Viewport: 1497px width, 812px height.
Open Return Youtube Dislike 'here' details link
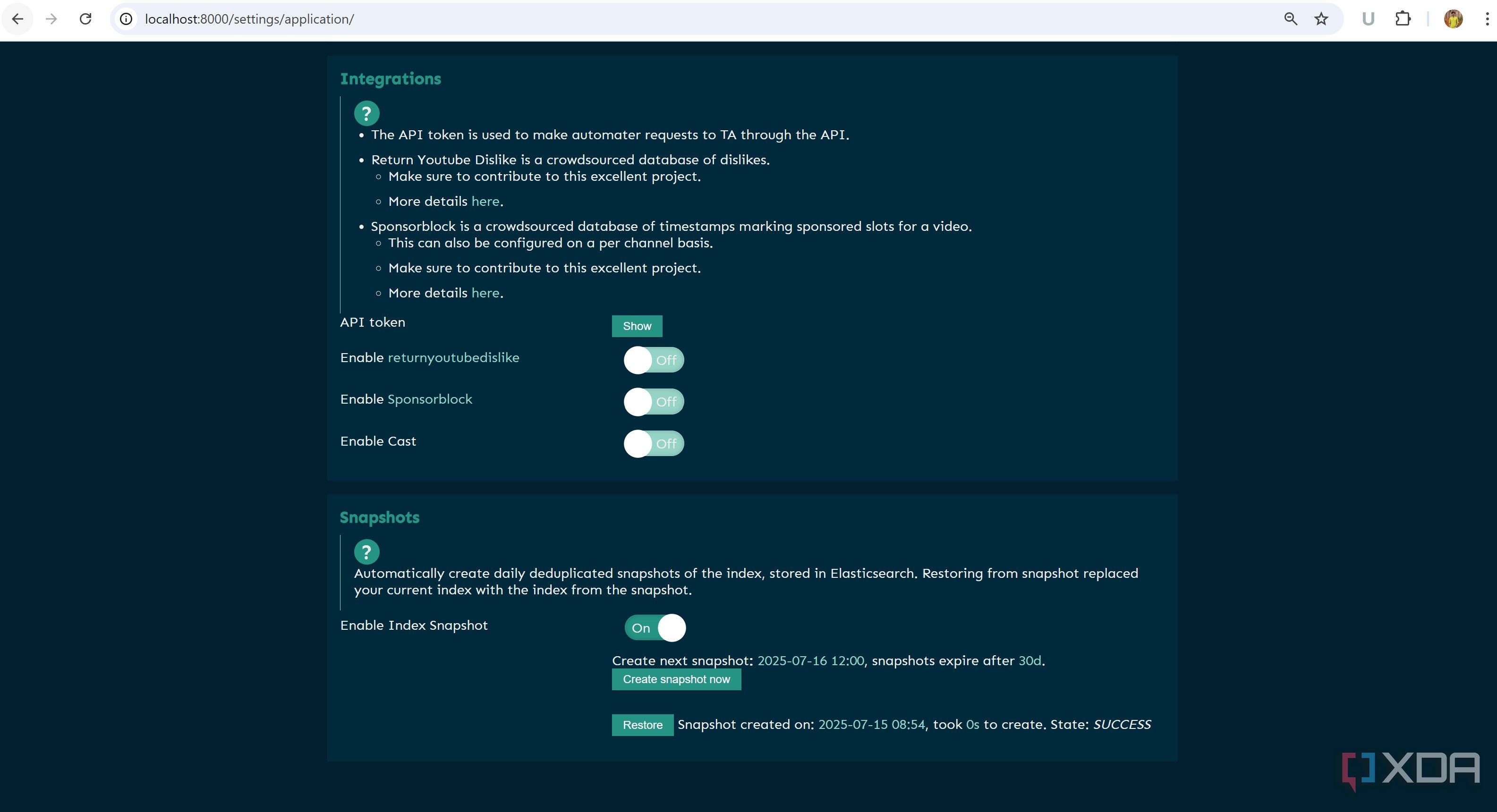tap(485, 202)
